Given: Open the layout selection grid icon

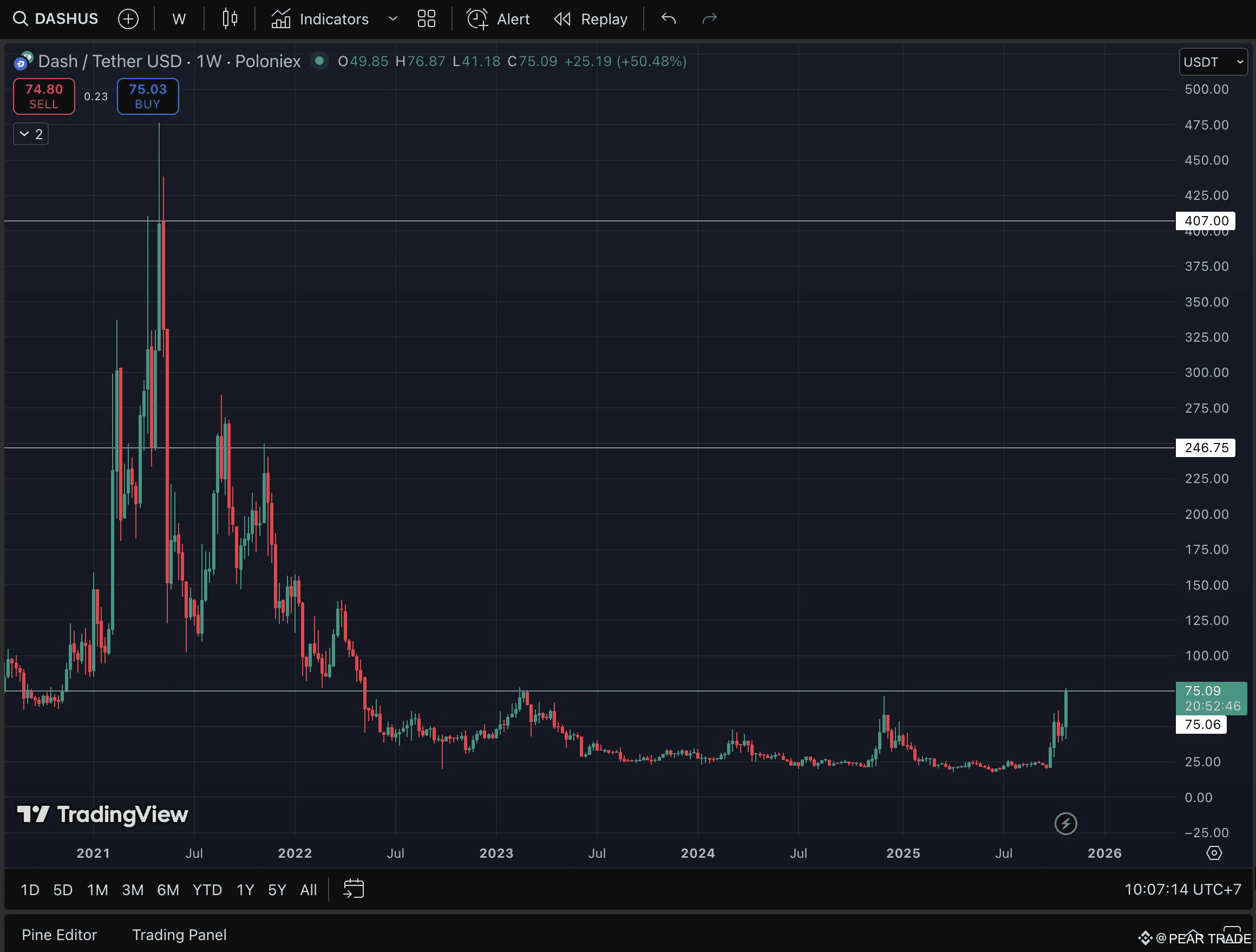Looking at the screenshot, I should (x=427, y=18).
